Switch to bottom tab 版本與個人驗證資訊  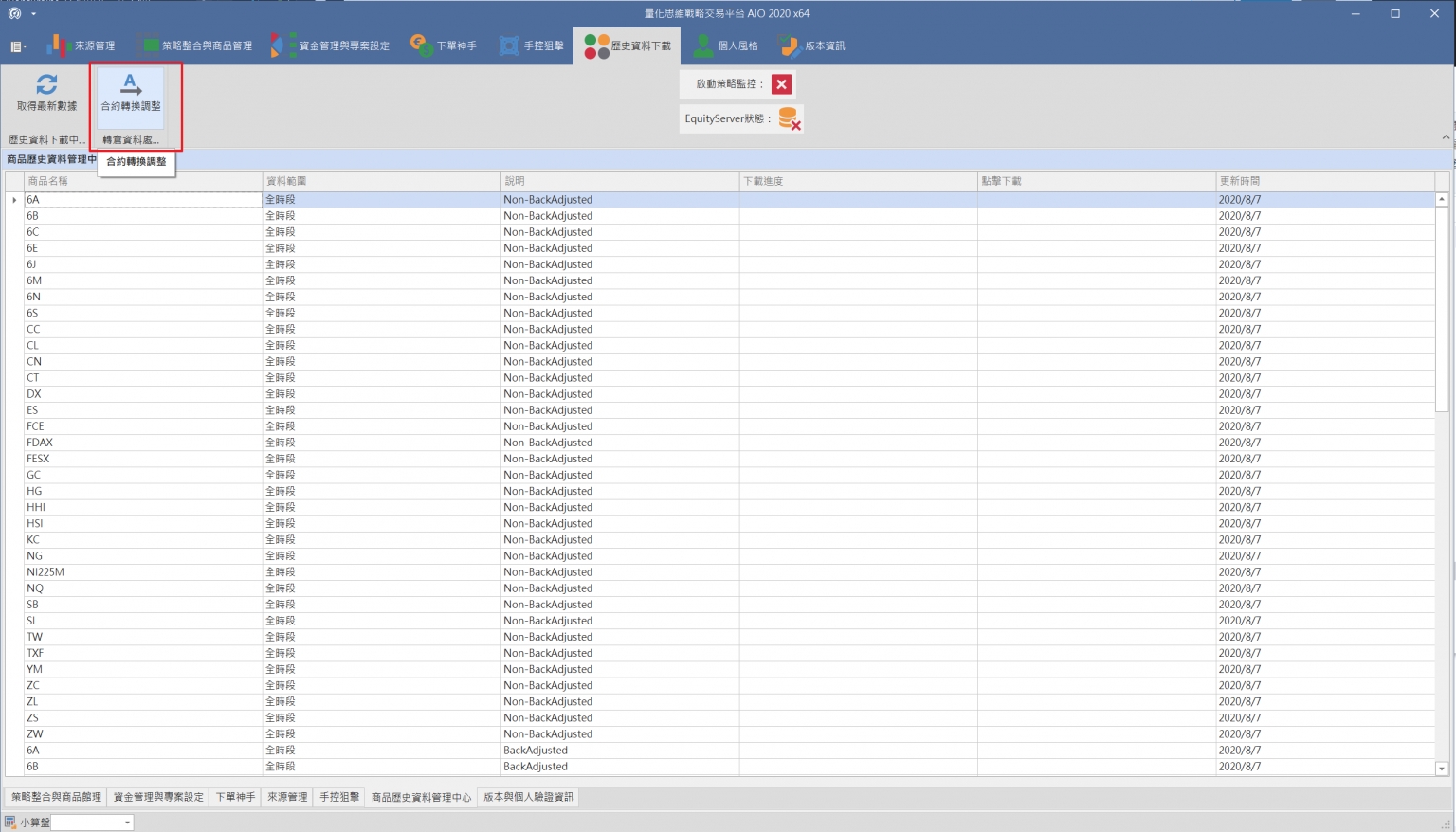coord(529,797)
